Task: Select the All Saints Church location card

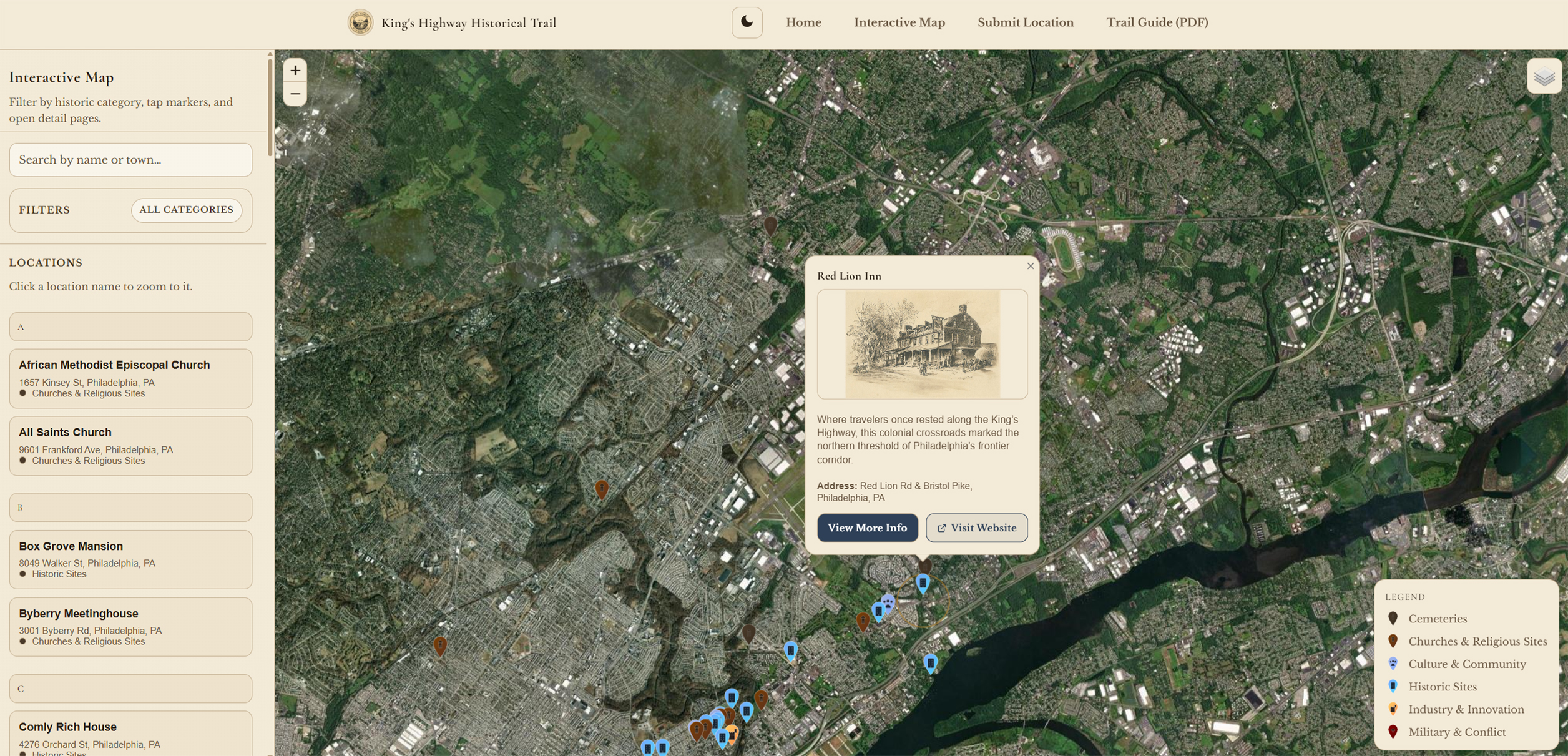Action: (x=130, y=446)
